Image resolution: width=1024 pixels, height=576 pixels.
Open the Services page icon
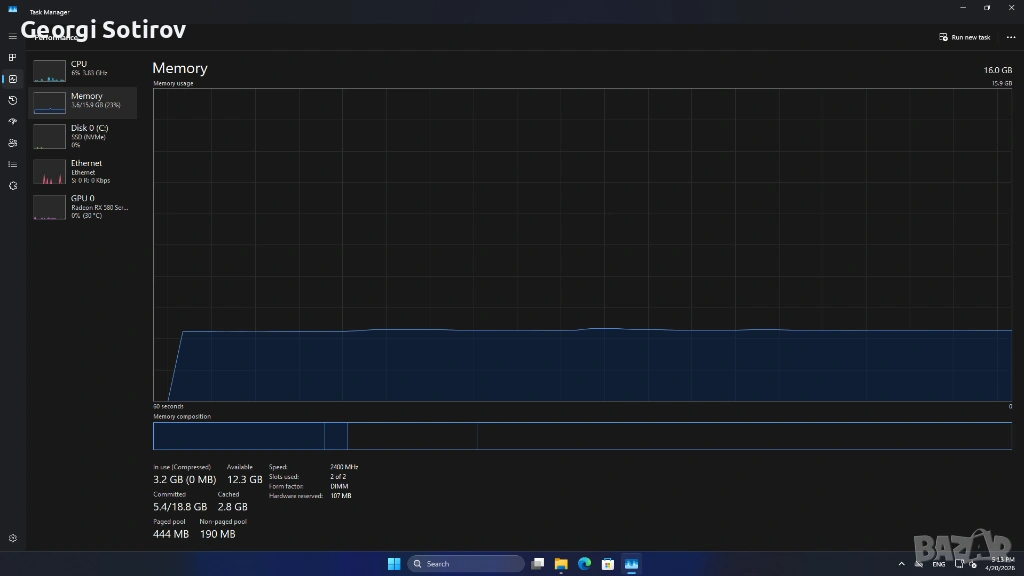tap(13, 185)
